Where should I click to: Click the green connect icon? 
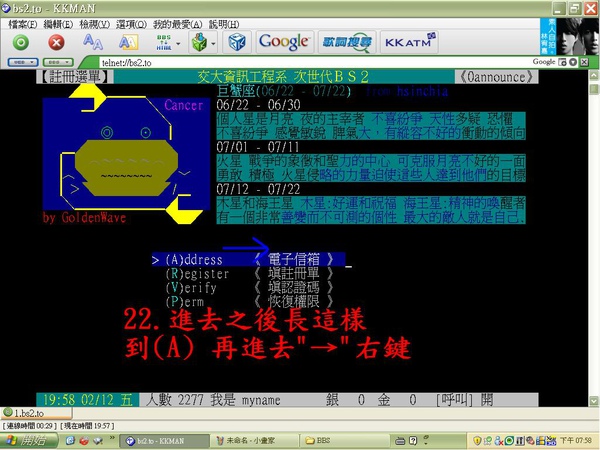click(x=21, y=42)
